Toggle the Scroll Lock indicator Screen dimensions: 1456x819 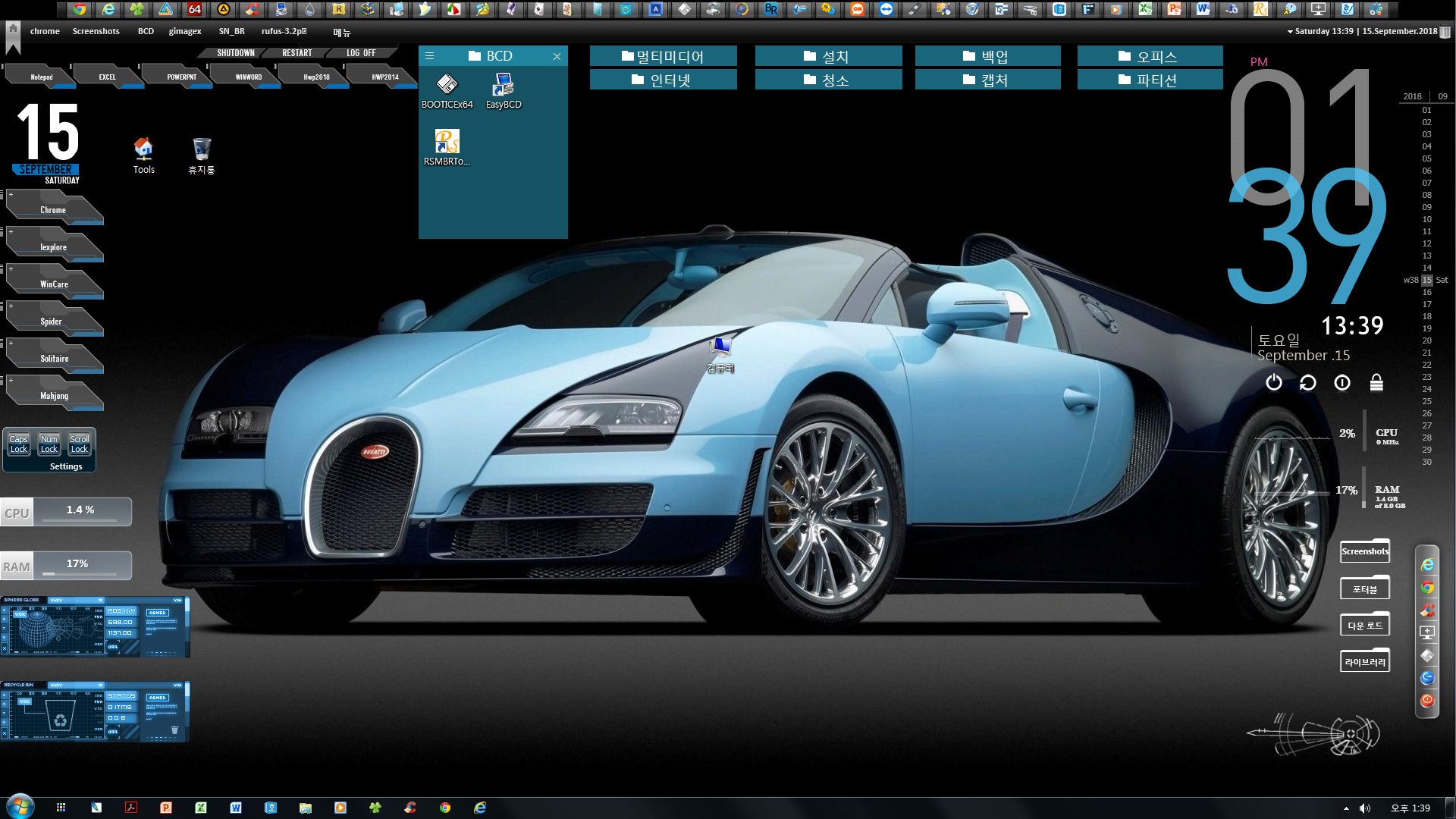tap(80, 444)
